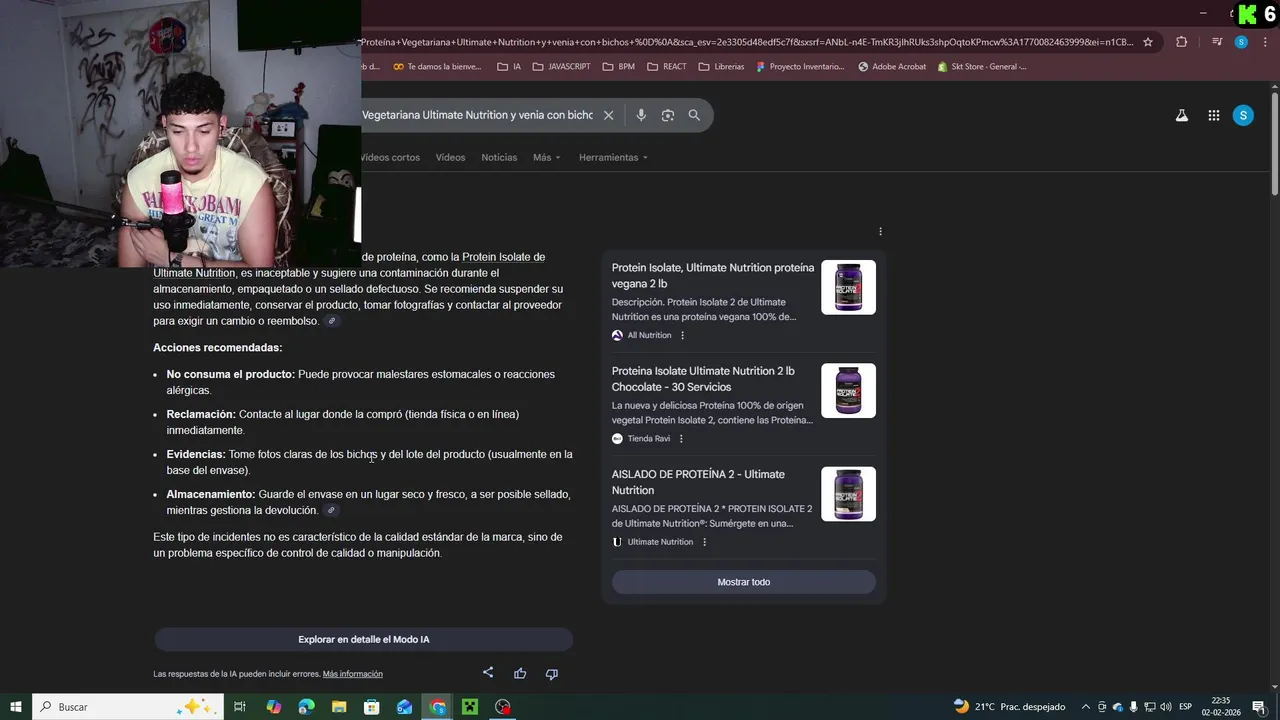Image resolution: width=1280 pixels, height=720 pixels.
Task: Open 'Skt Store - General' bookmark
Action: pyautogui.click(x=982, y=67)
